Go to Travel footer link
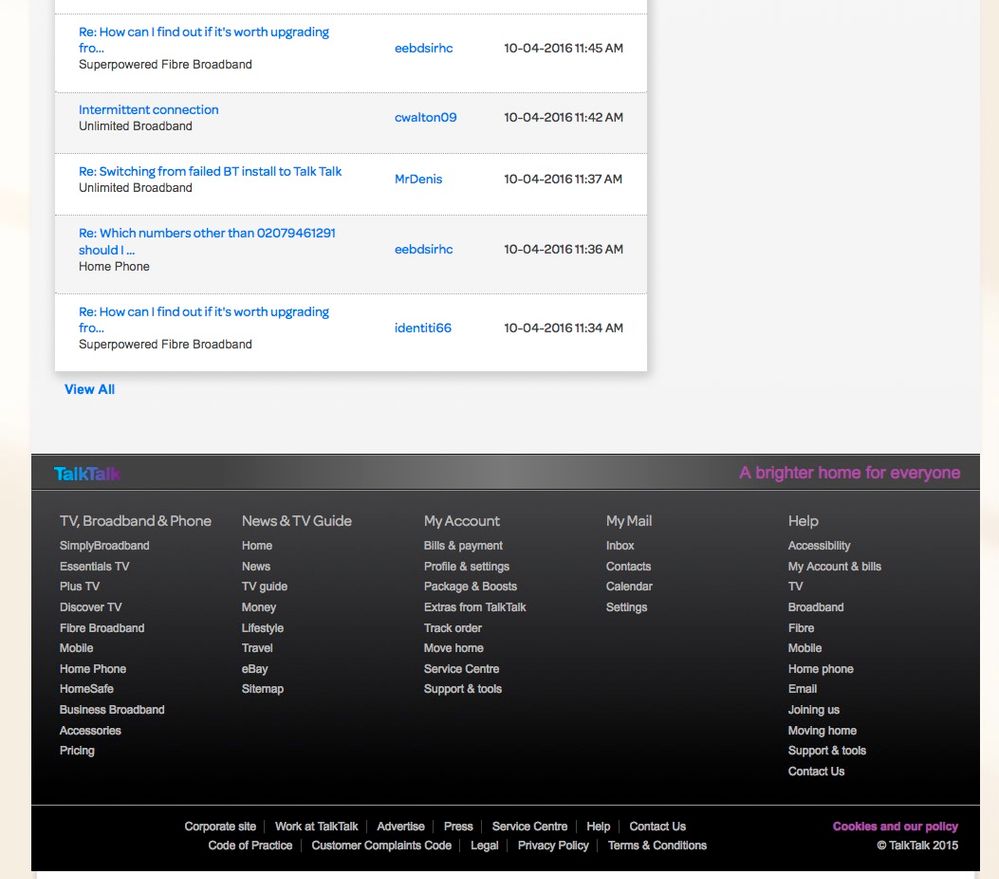 (257, 648)
